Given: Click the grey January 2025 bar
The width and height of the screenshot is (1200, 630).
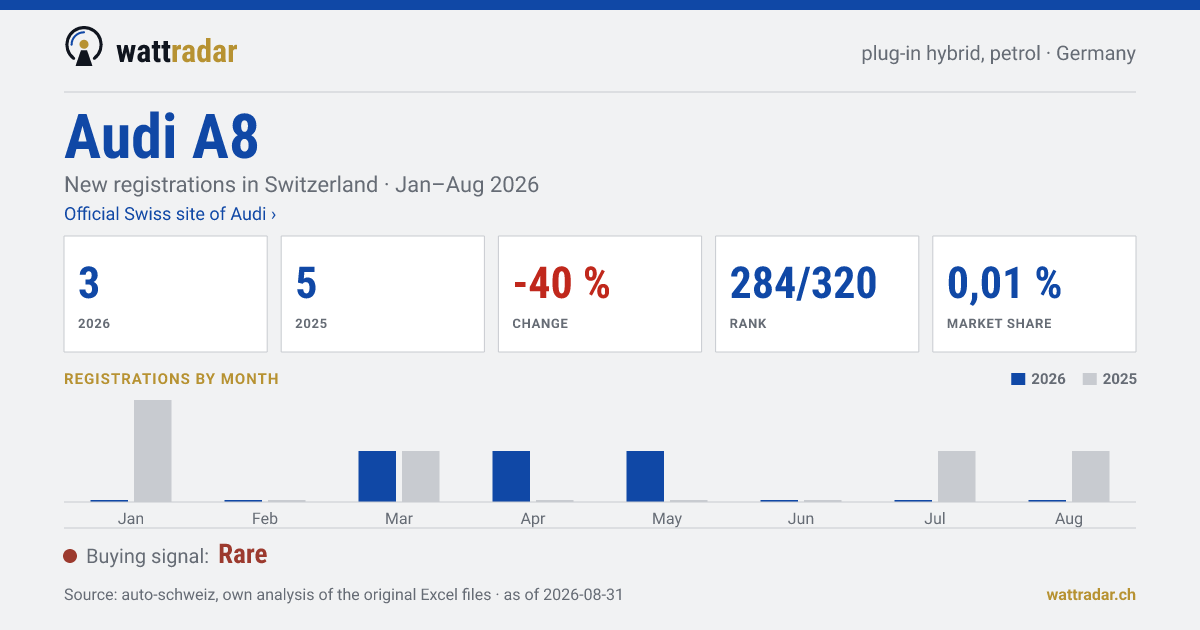Looking at the screenshot, I should [x=153, y=451].
